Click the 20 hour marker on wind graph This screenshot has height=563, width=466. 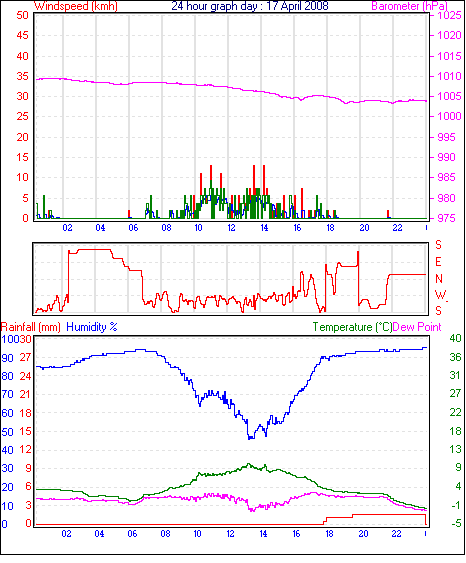364,228
